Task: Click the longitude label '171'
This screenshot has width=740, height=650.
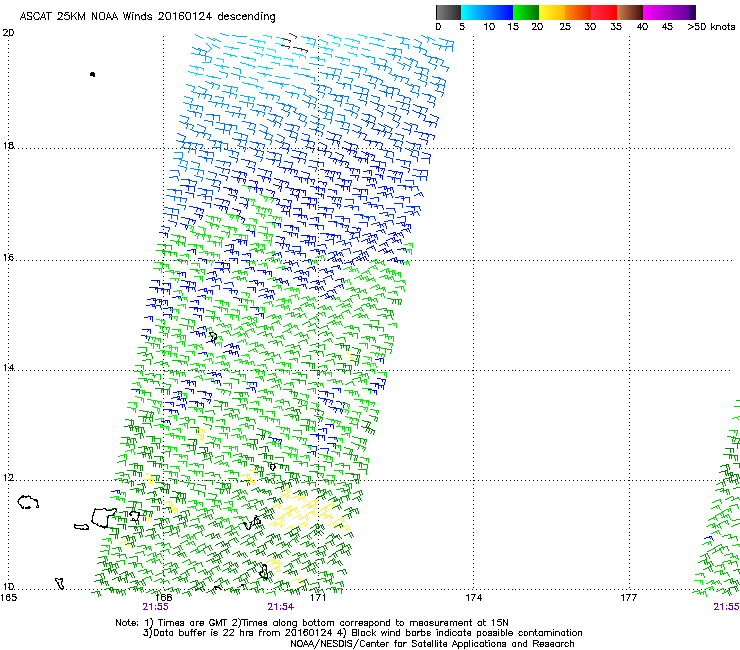Action: [x=318, y=598]
